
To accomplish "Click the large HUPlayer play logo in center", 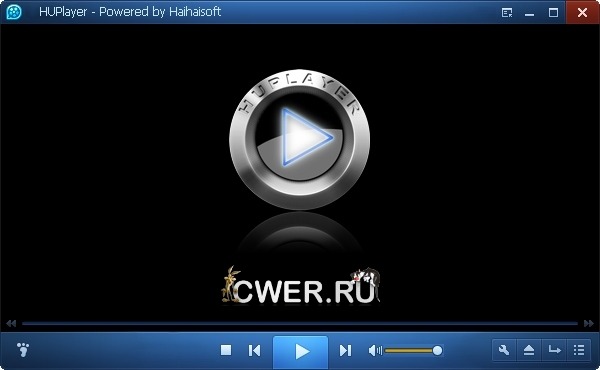I will click(300, 139).
